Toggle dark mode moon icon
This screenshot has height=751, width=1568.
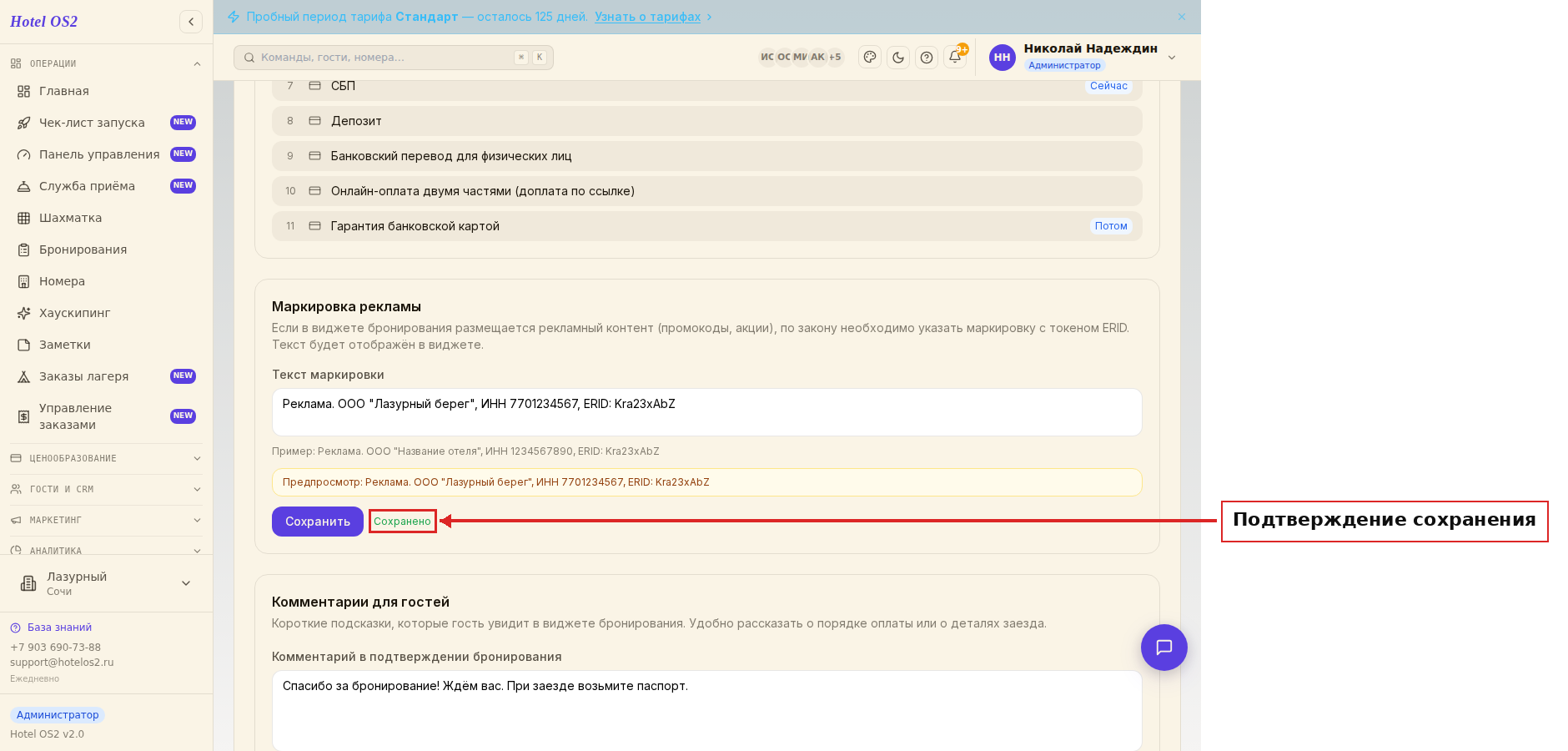(x=898, y=58)
